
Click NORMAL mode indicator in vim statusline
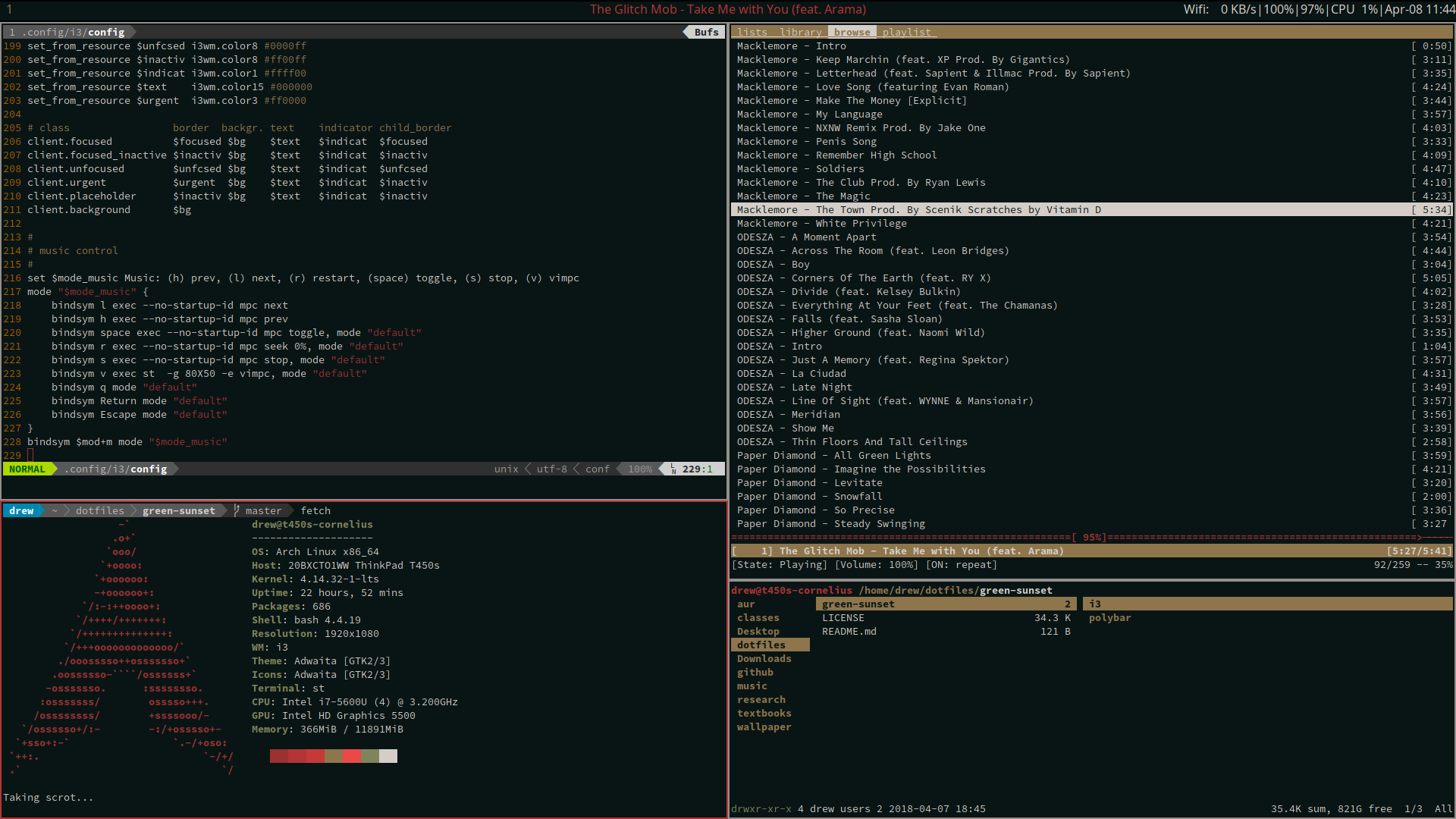pos(27,469)
